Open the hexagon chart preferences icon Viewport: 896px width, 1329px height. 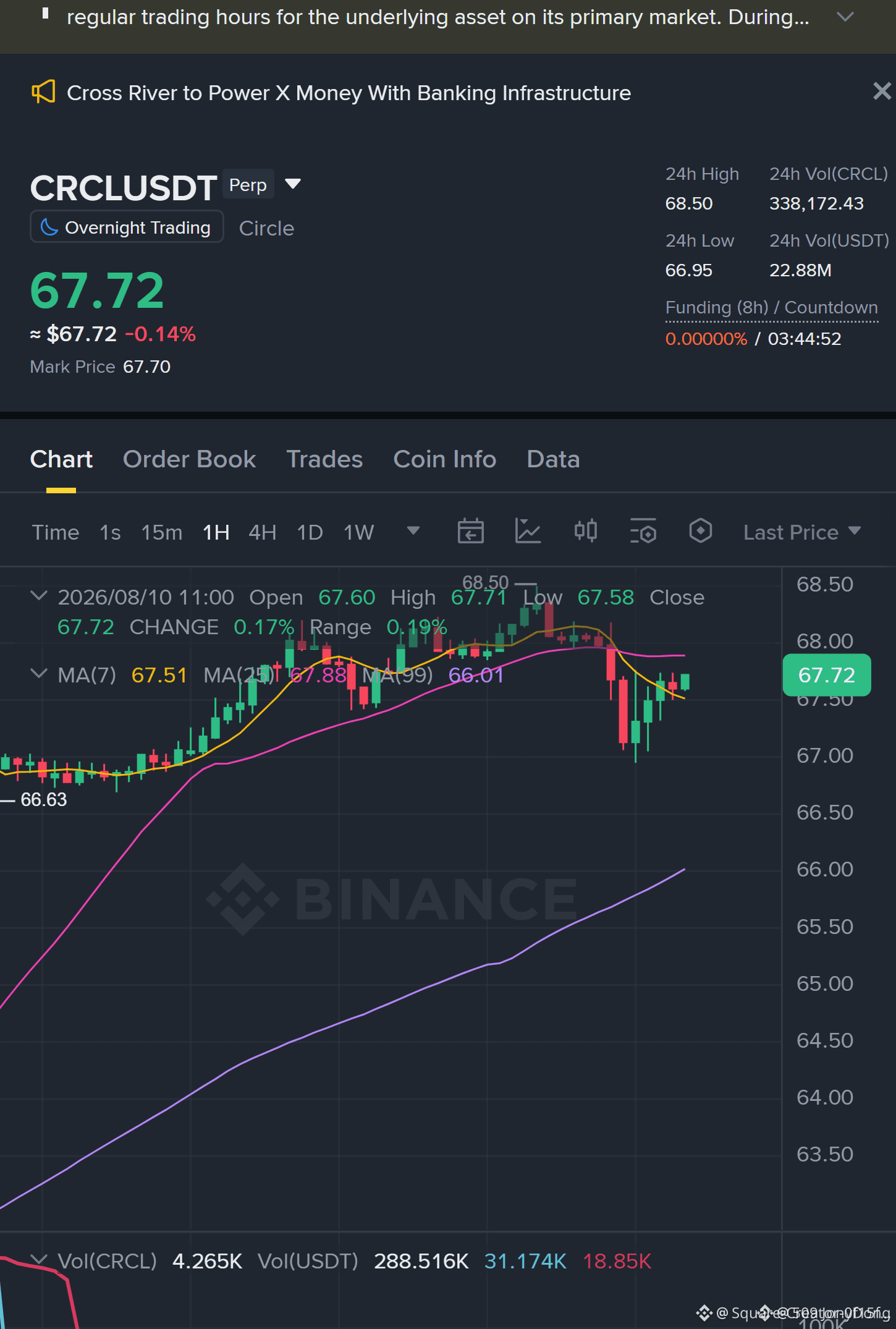click(x=700, y=531)
